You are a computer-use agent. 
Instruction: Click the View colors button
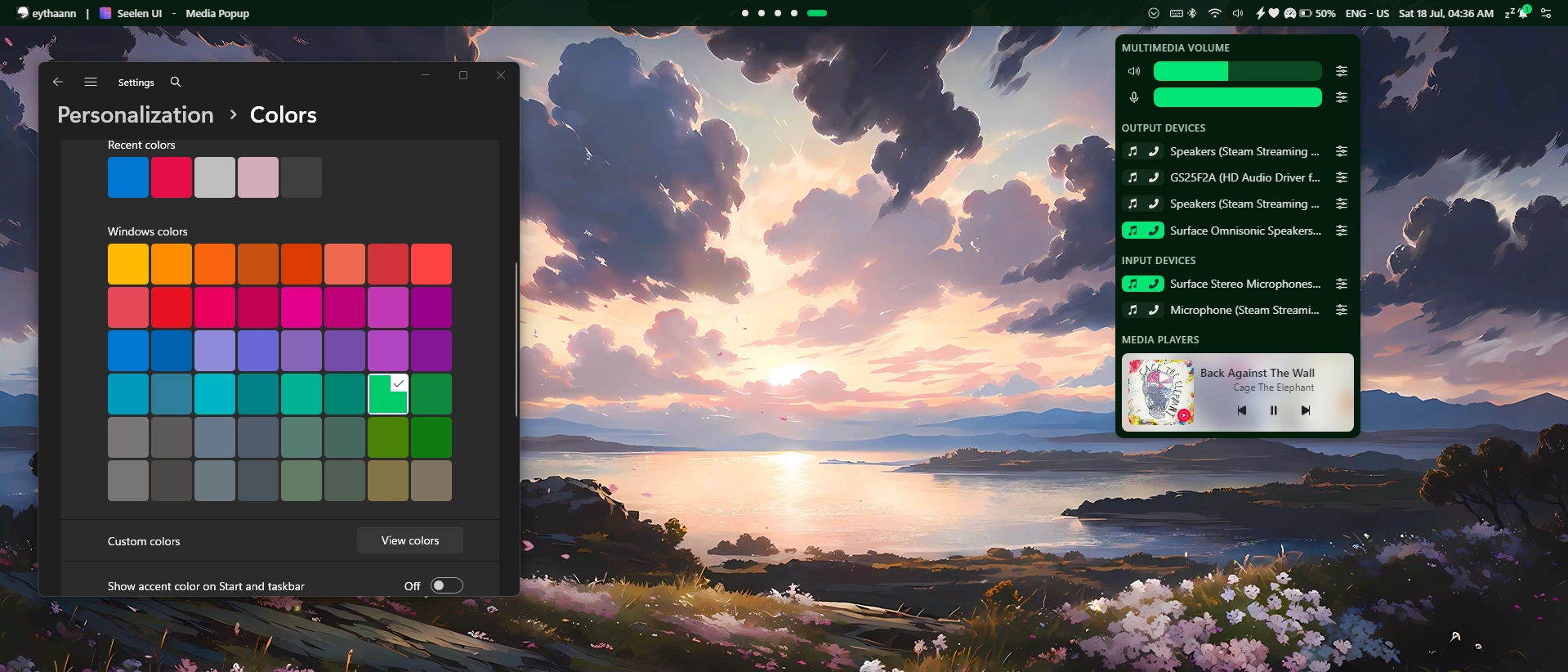tap(410, 540)
